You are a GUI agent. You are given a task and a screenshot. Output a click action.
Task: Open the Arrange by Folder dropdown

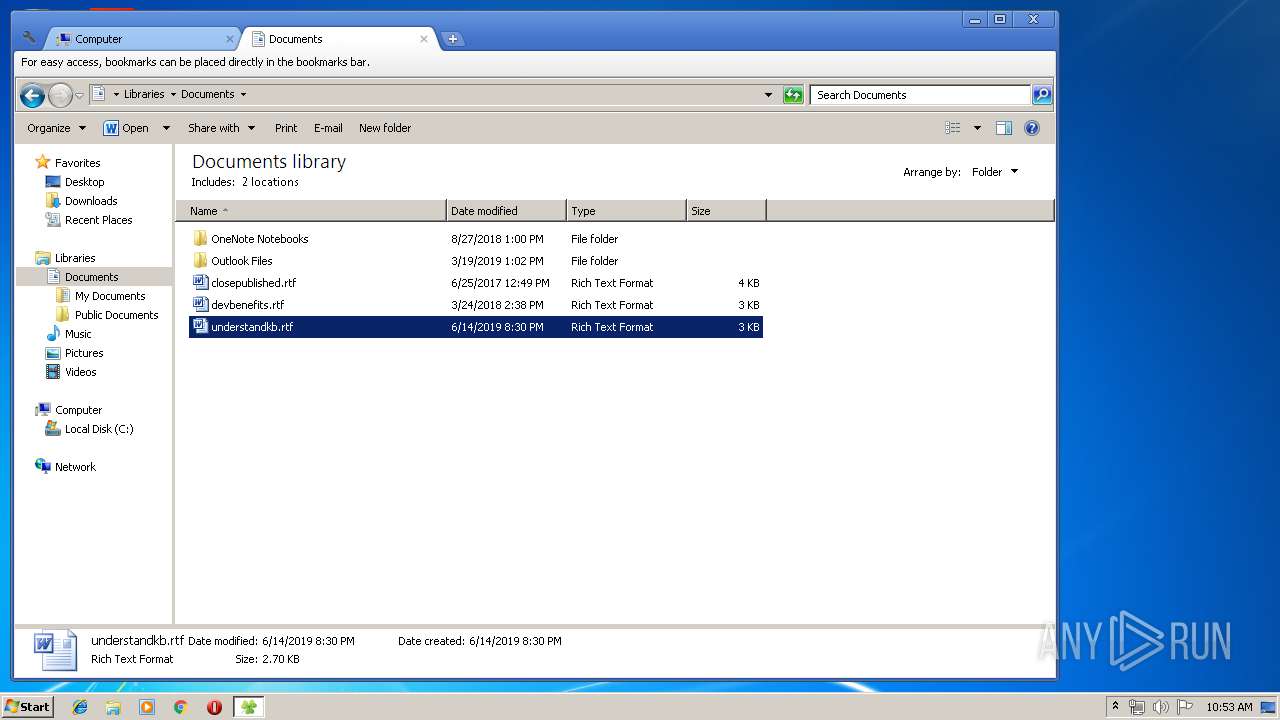point(995,172)
